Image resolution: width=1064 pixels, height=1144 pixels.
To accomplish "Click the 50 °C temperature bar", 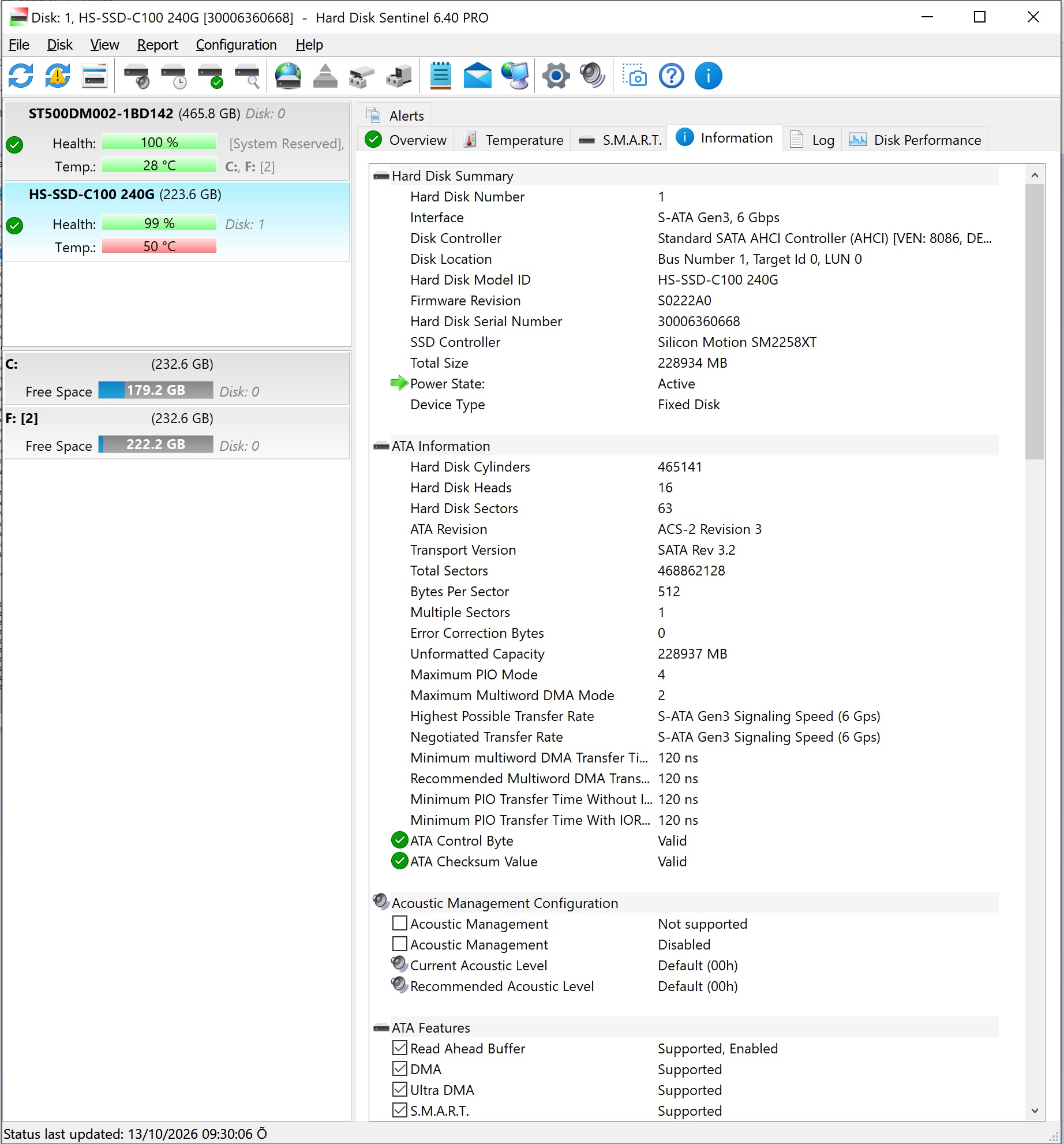I will point(159,246).
